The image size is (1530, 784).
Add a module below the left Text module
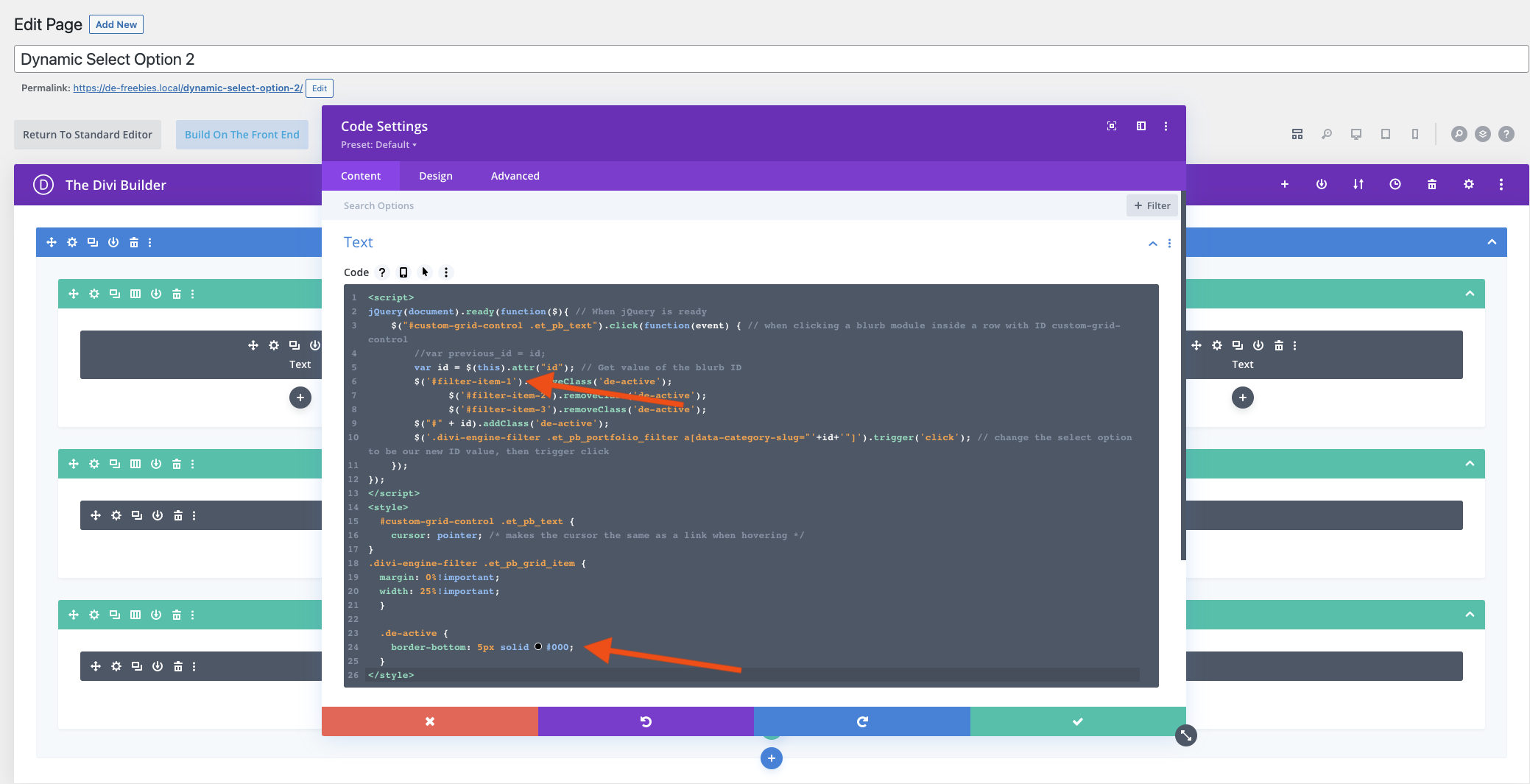tap(300, 398)
